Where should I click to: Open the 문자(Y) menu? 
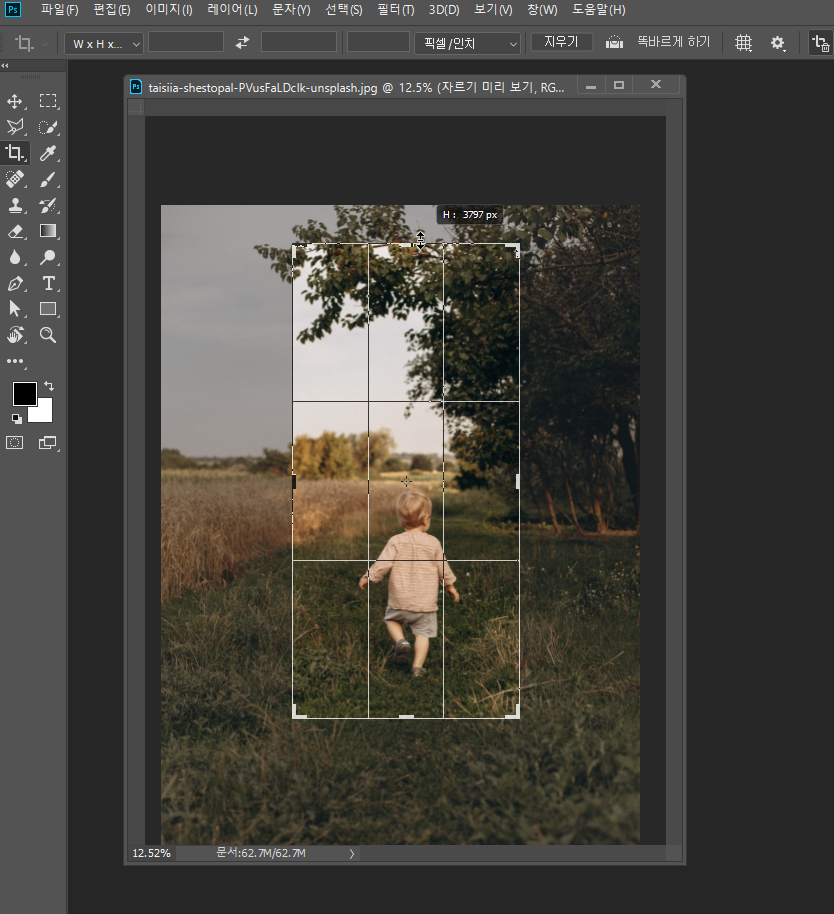[291, 10]
